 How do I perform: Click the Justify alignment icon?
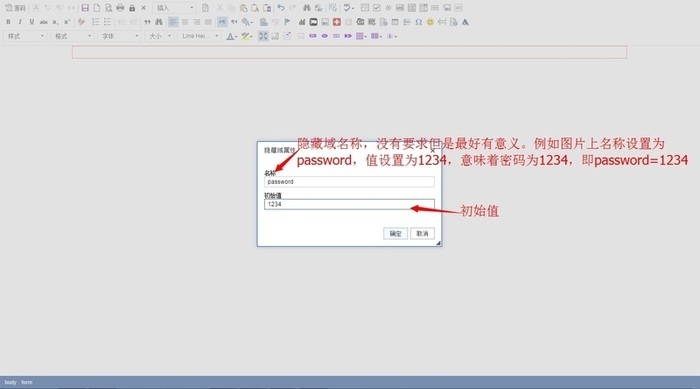point(208,22)
